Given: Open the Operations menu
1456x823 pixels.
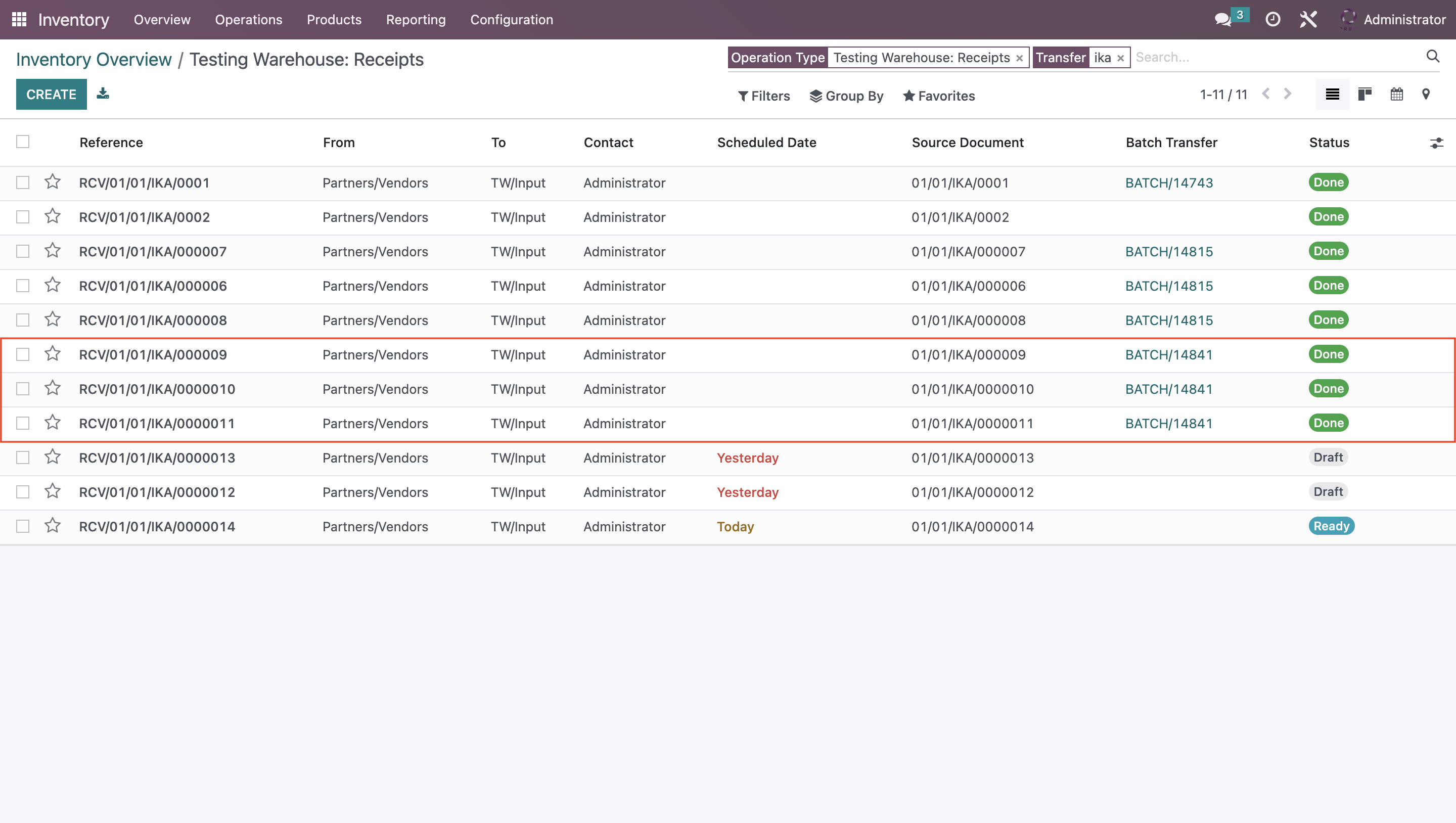Looking at the screenshot, I should [249, 20].
